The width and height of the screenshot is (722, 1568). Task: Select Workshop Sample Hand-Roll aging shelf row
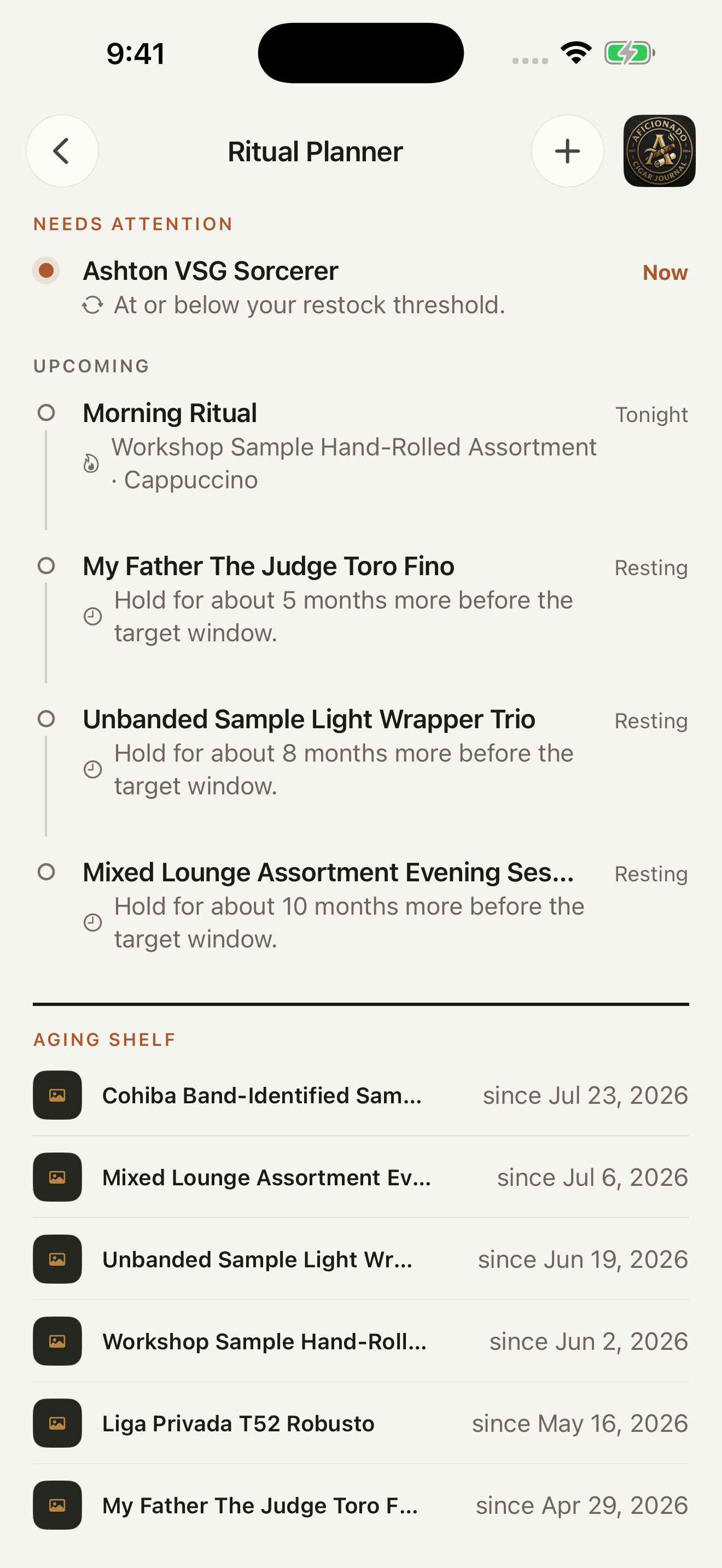(360, 1341)
